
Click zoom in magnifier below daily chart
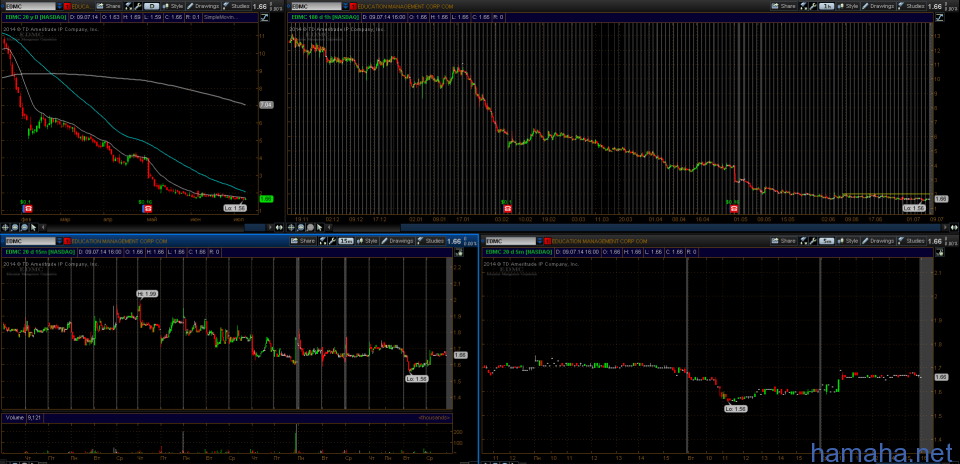pyautogui.click(x=15, y=227)
